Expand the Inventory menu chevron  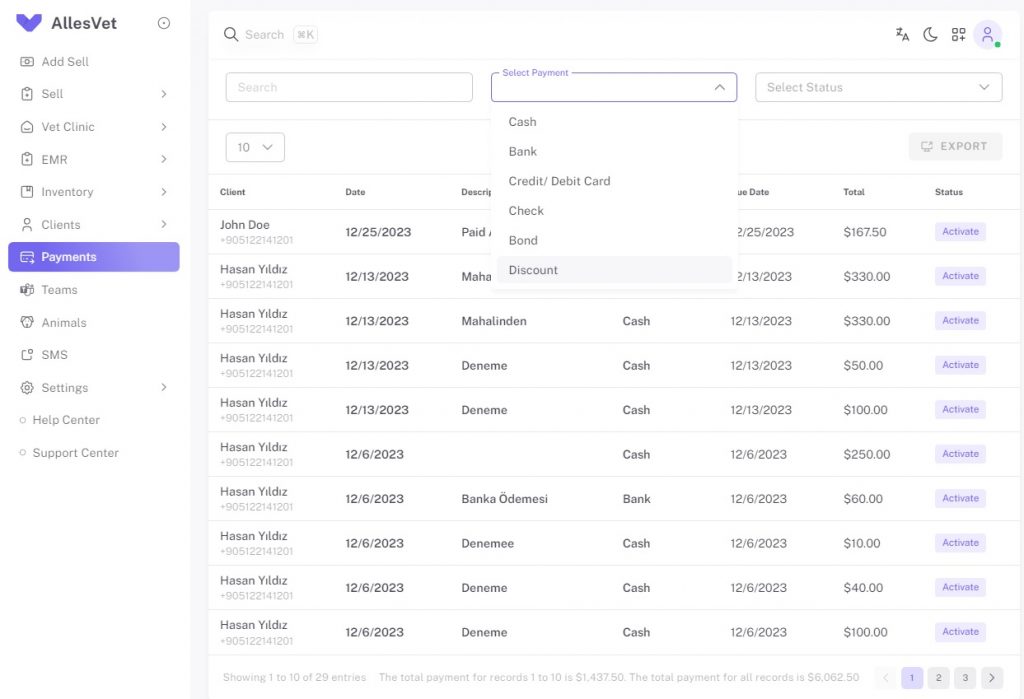163,191
